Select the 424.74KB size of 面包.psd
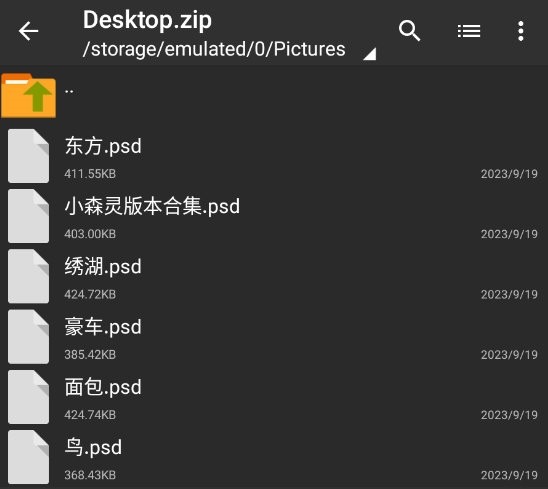 tap(90, 415)
